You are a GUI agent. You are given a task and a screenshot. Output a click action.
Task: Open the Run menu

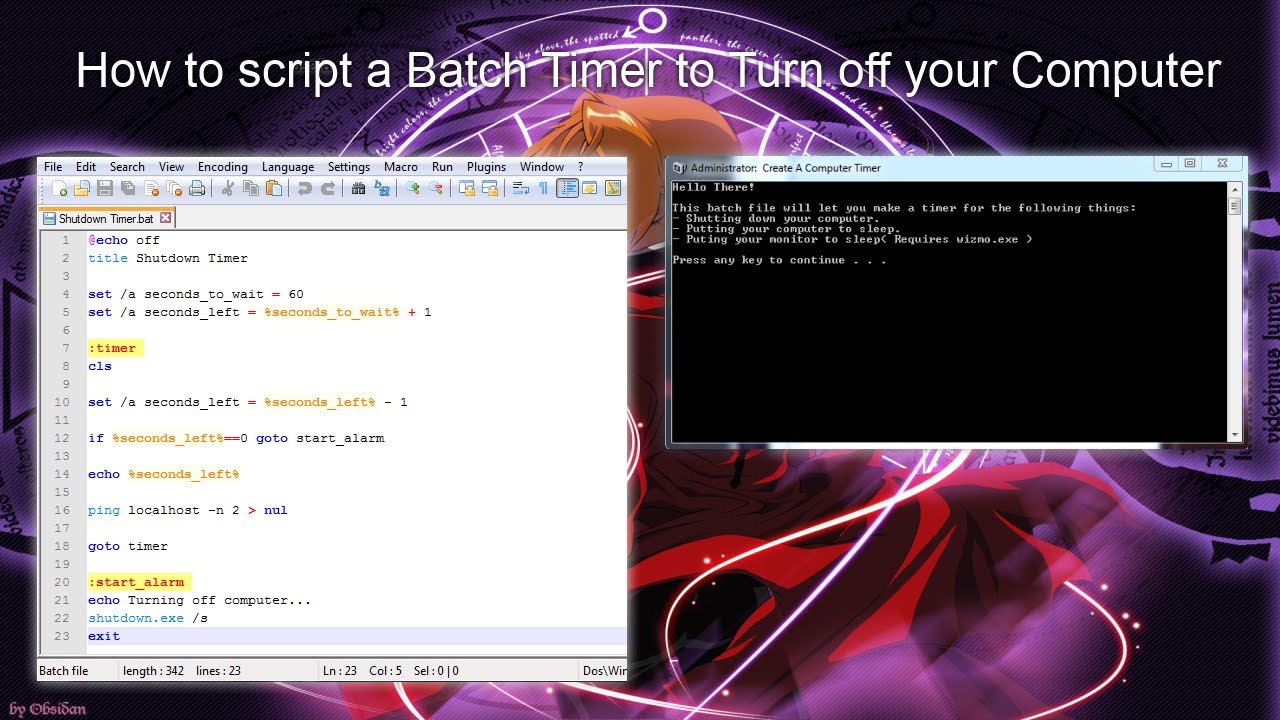coord(442,167)
